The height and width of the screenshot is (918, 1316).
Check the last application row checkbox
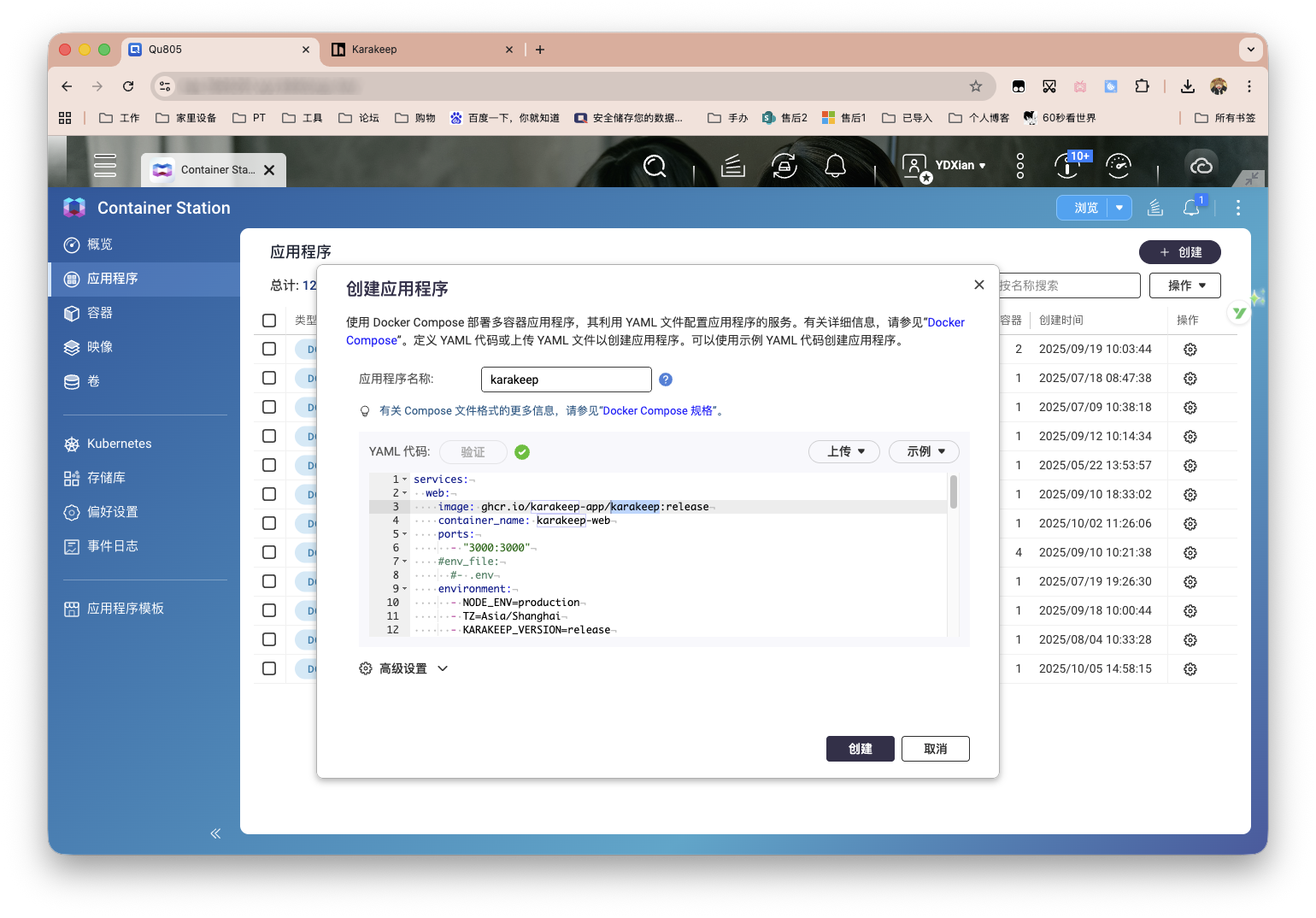pos(269,668)
